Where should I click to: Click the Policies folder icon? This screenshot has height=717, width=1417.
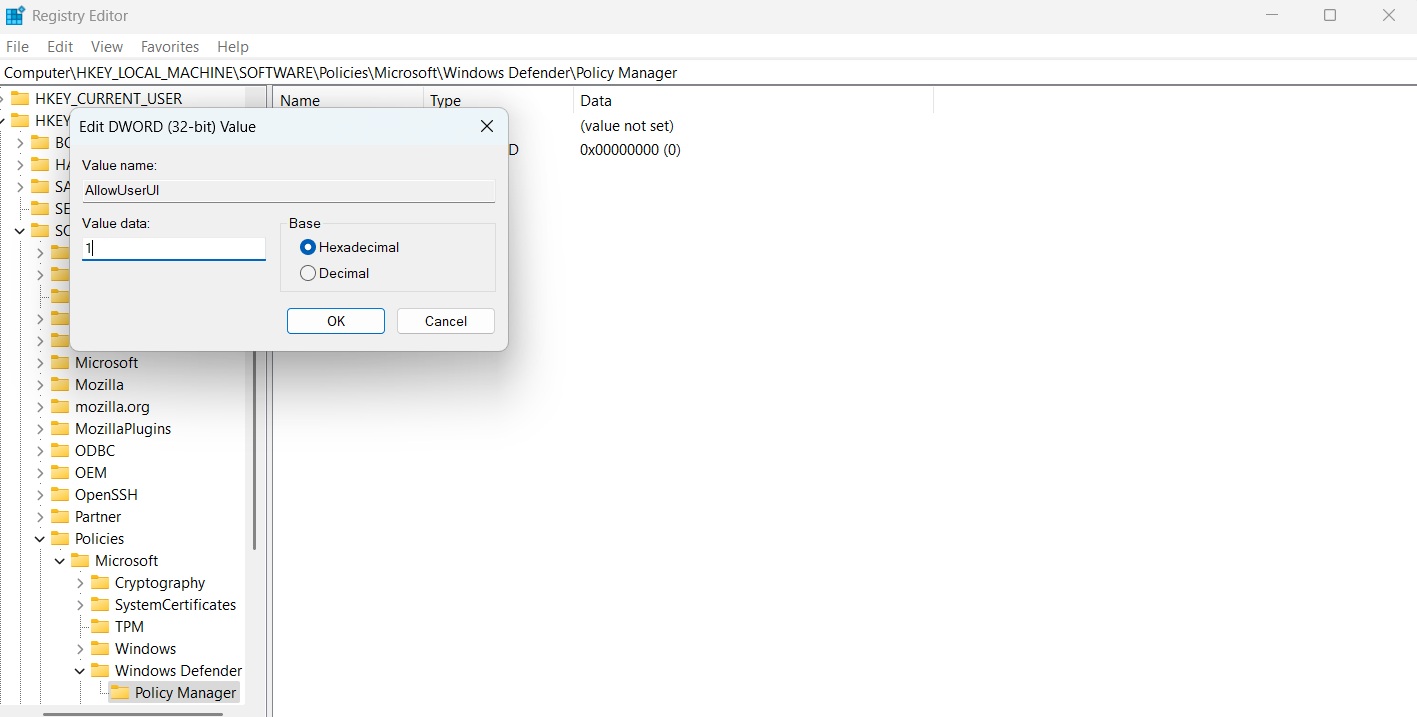(x=60, y=538)
